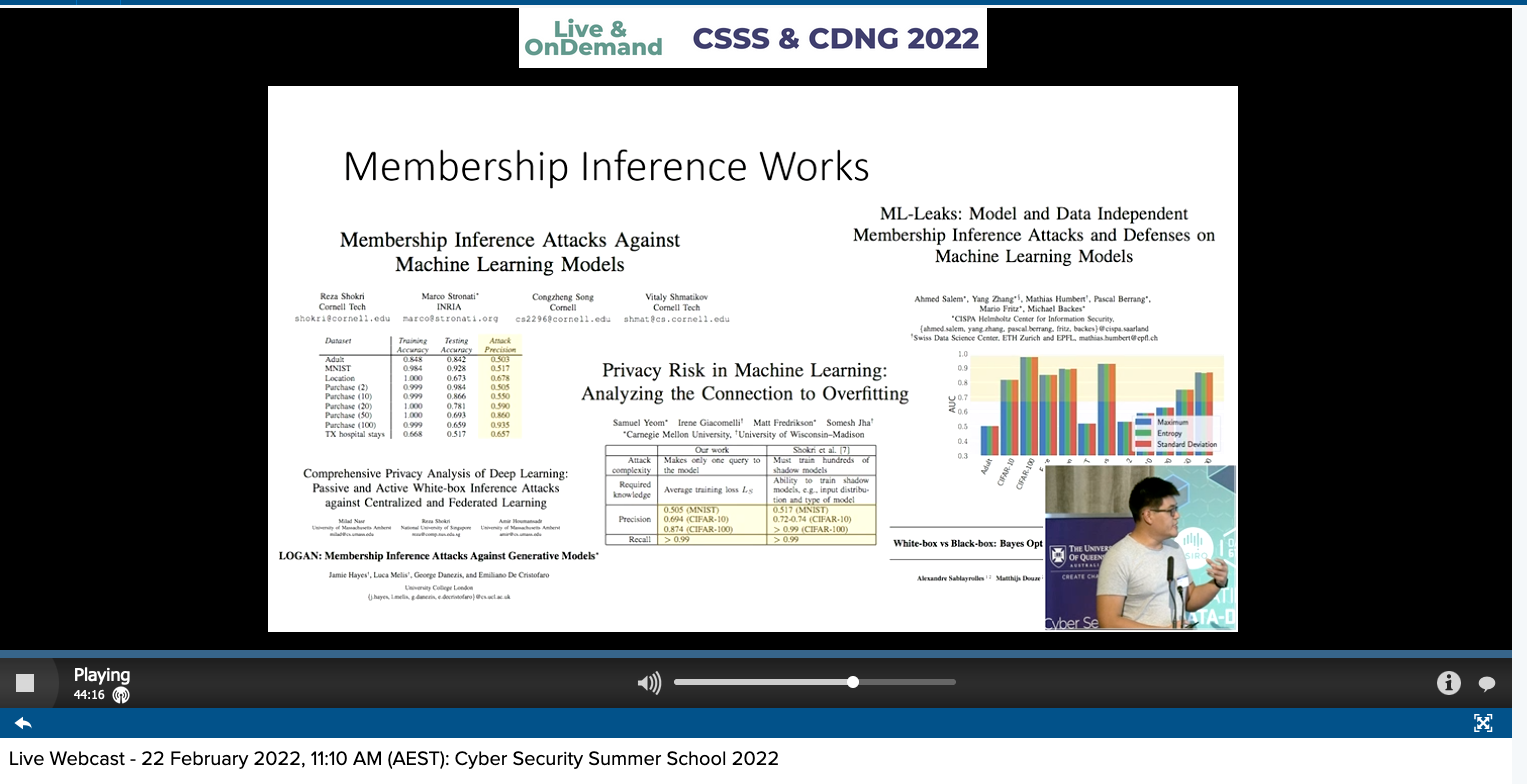
Task: Click the volume slider handle
Action: coord(853,682)
